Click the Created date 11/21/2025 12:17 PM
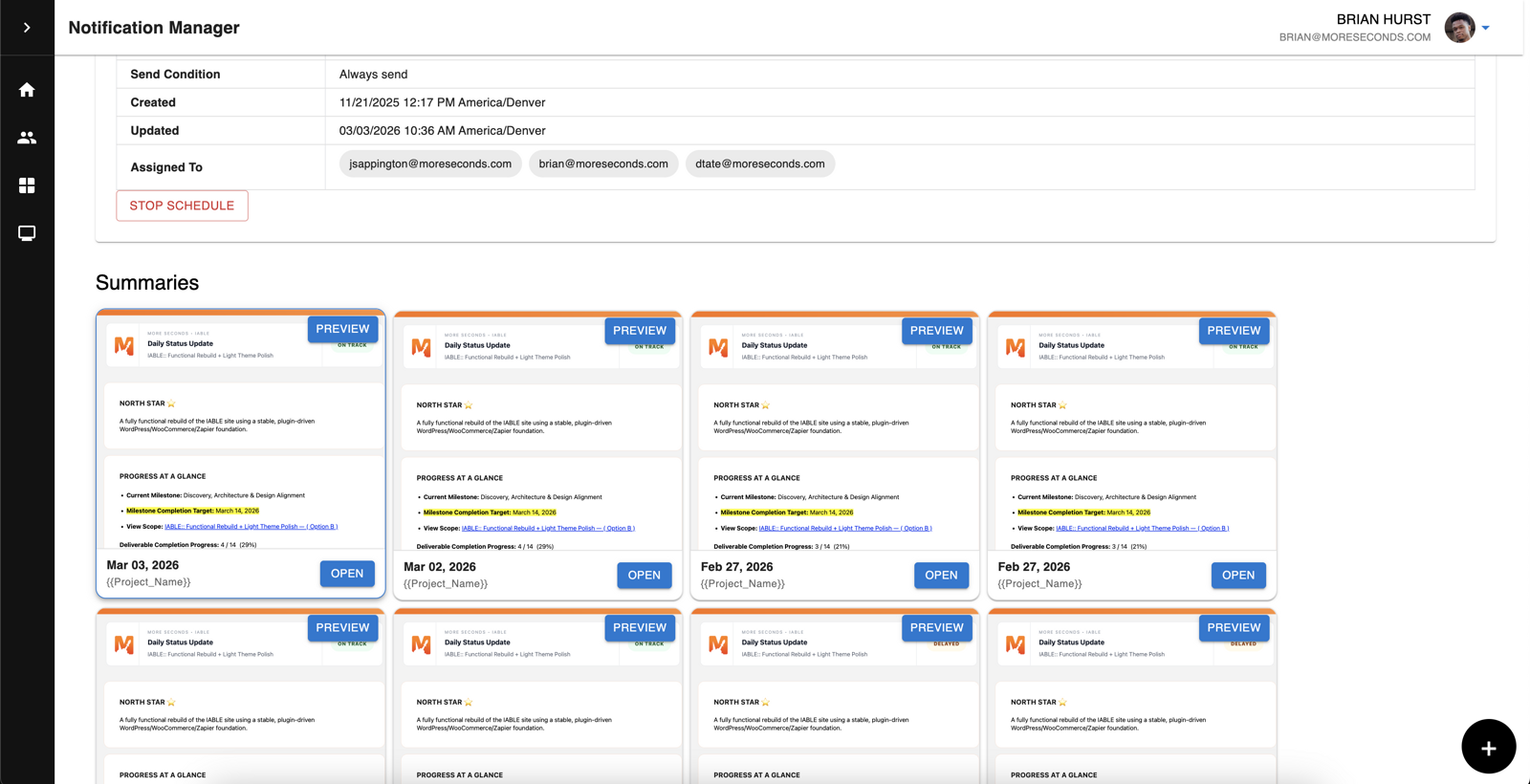This screenshot has height=784, width=1530. (x=442, y=102)
